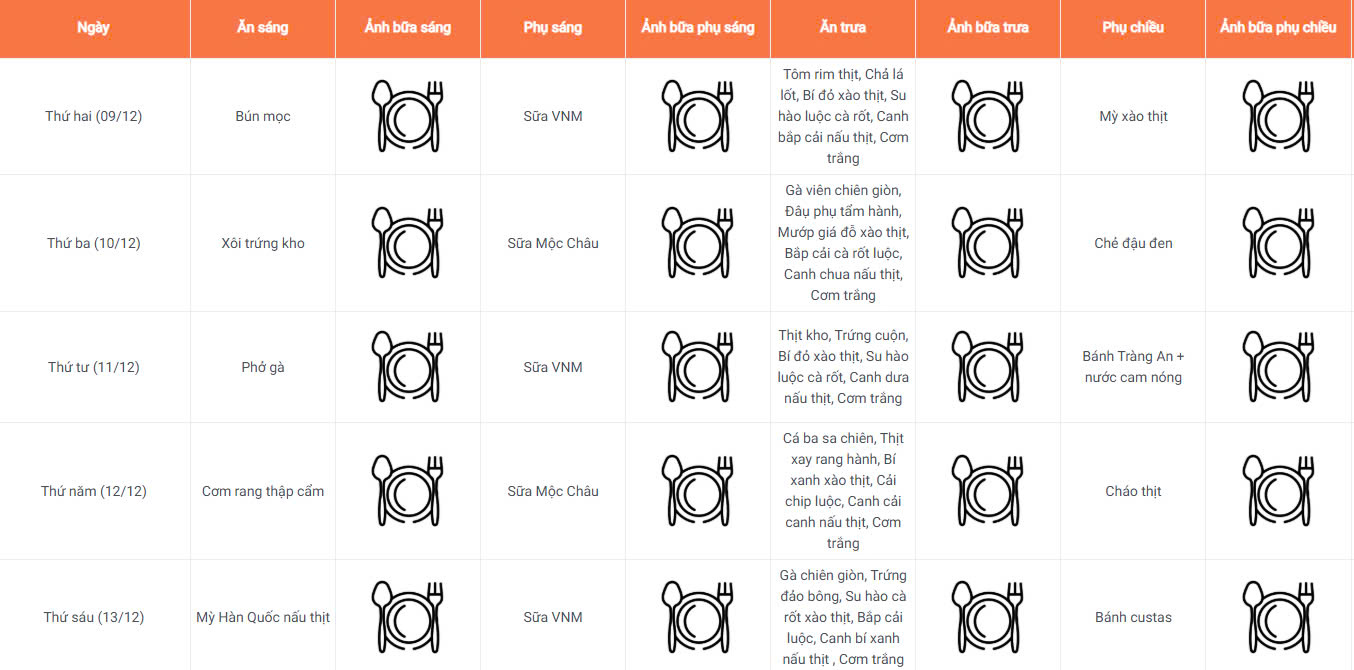Open lunch photo icon for Thứ hai (09/12)

(988, 116)
